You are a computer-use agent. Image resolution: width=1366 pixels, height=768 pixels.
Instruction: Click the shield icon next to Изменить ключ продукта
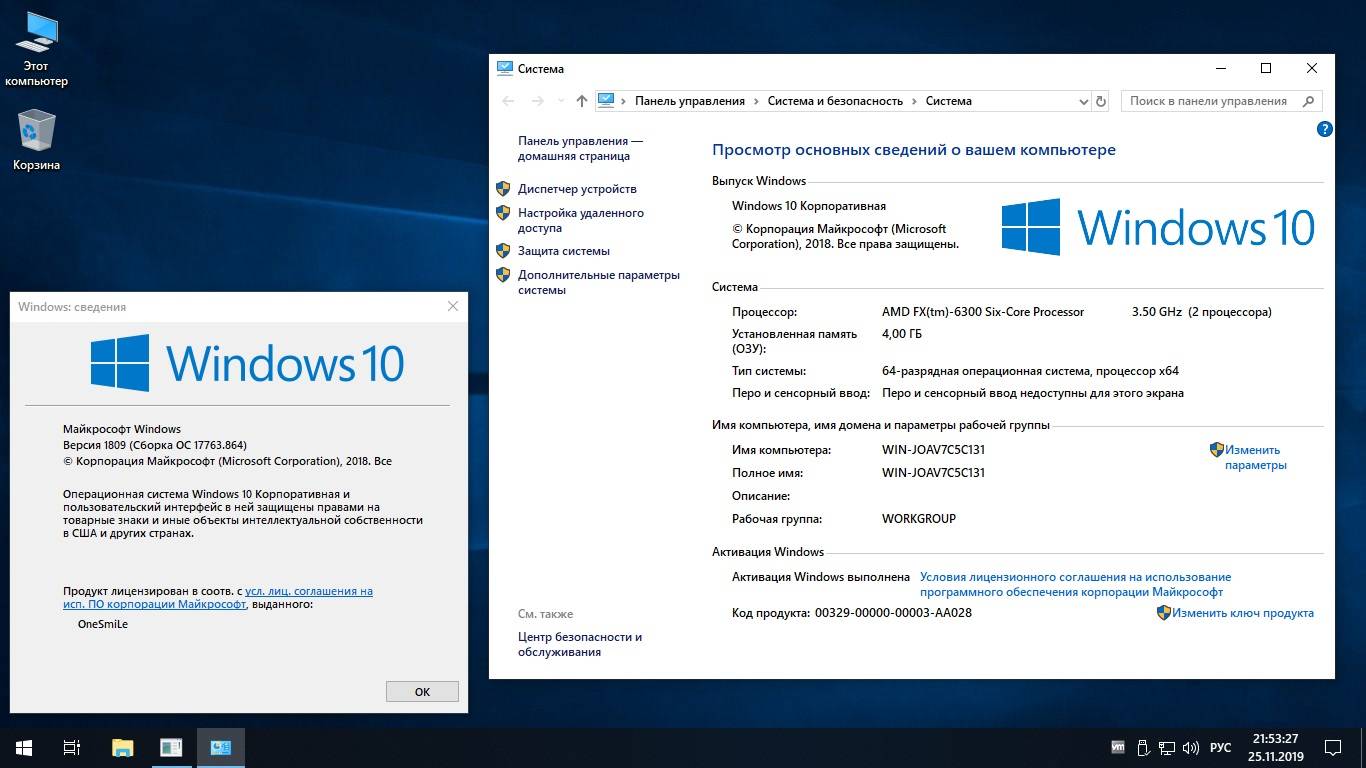point(1164,613)
